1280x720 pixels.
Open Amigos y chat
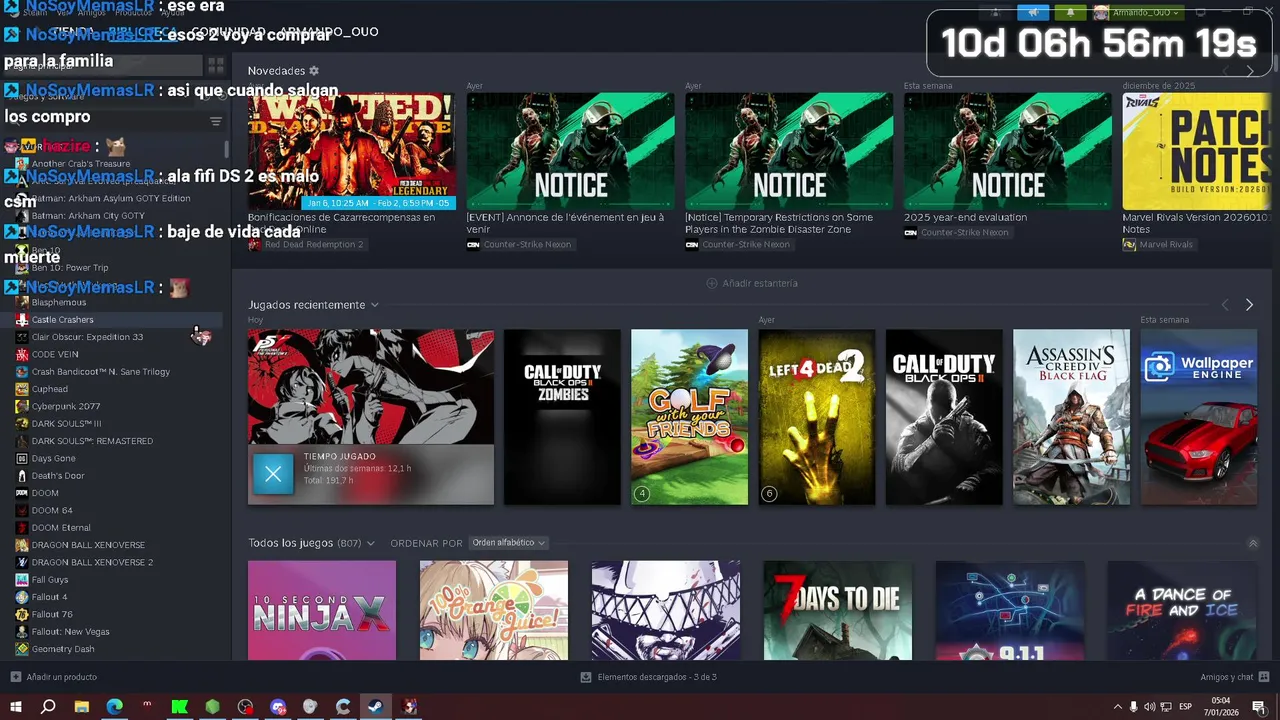click(x=1226, y=677)
